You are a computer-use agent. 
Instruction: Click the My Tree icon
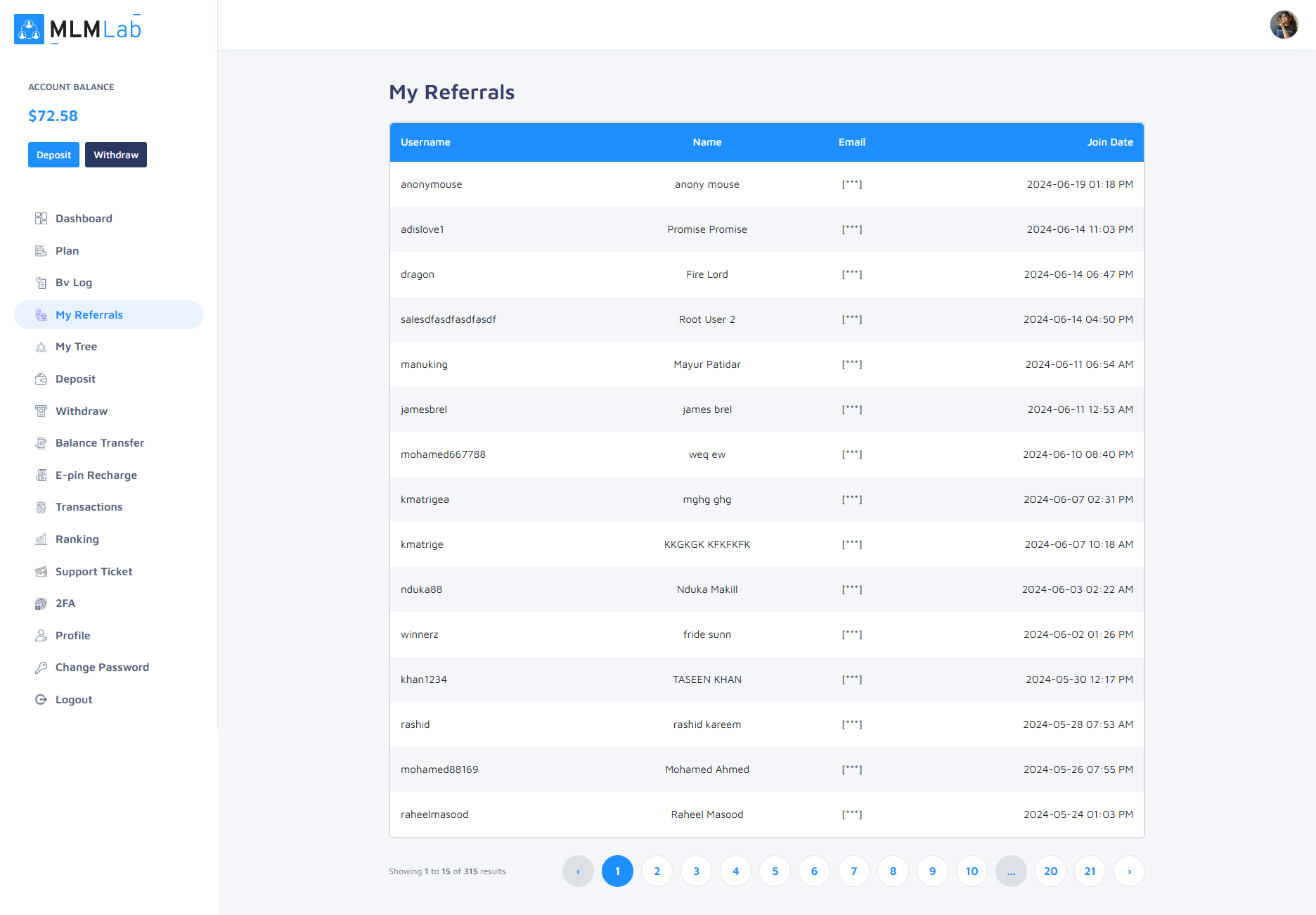pyautogui.click(x=41, y=347)
